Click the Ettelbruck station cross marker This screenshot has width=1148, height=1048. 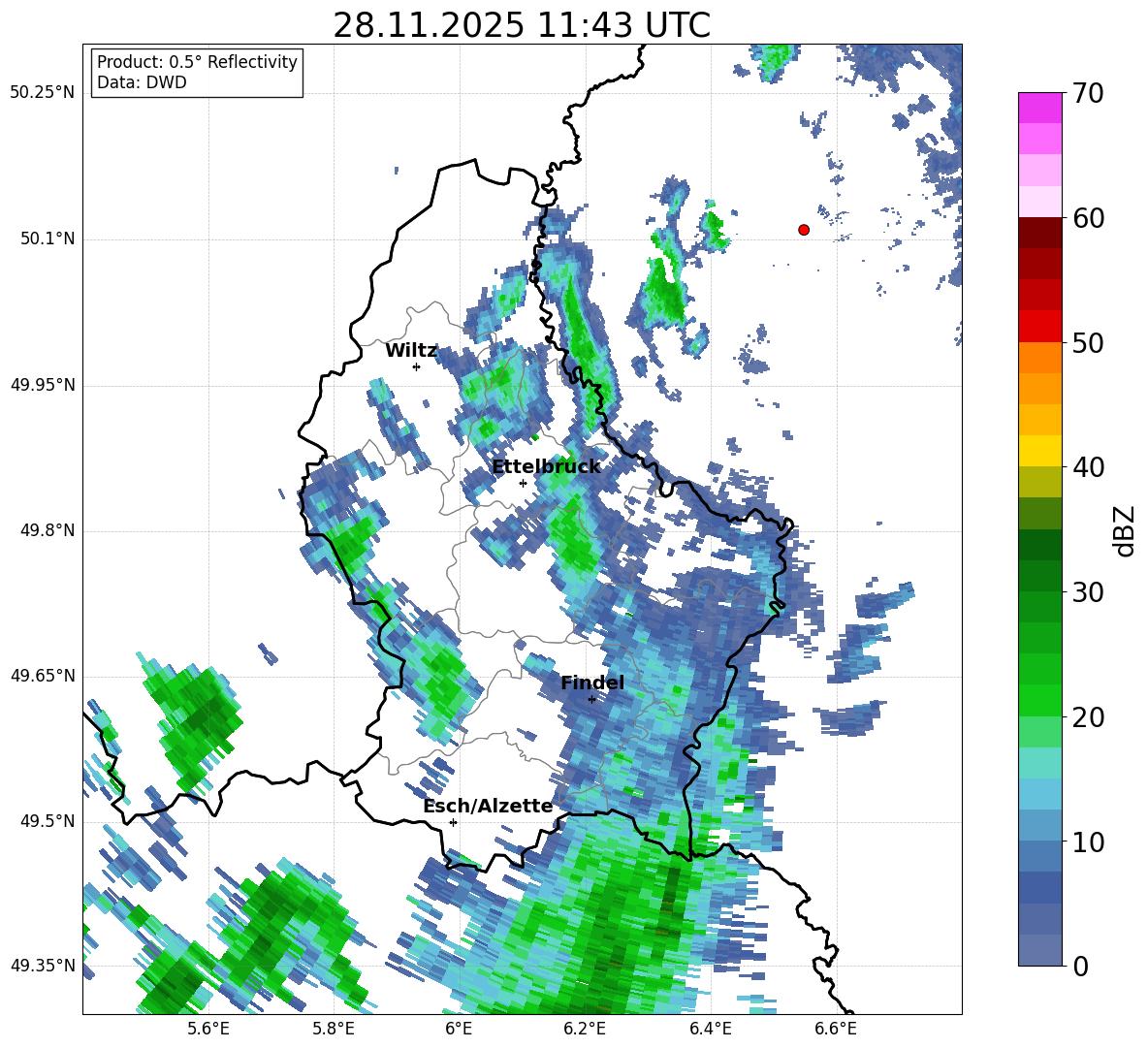point(523,483)
